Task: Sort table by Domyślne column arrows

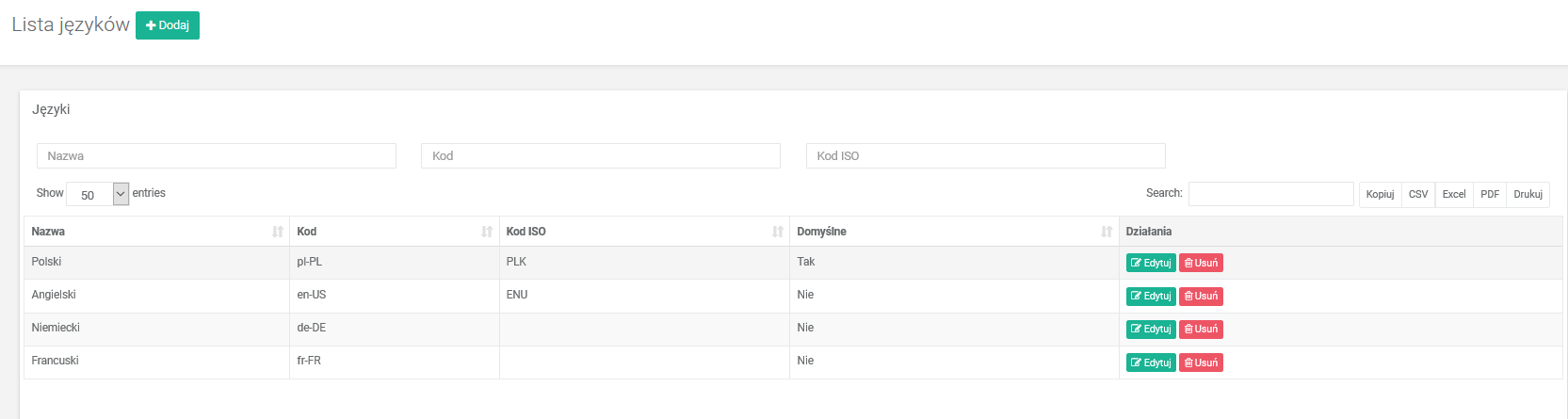Action: click(1107, 232)
